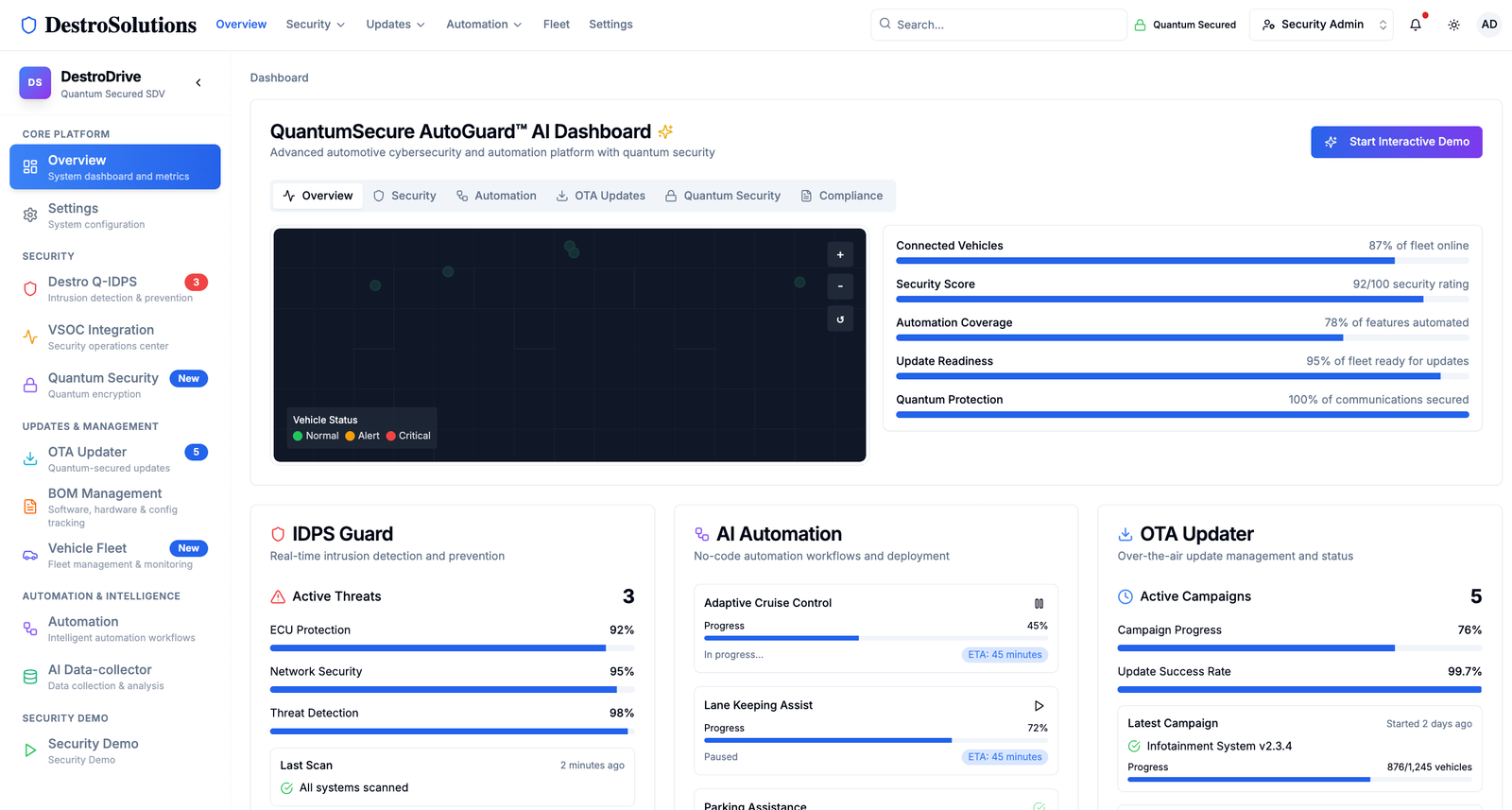Click 'All systems scanned' status text

point(353,787)
